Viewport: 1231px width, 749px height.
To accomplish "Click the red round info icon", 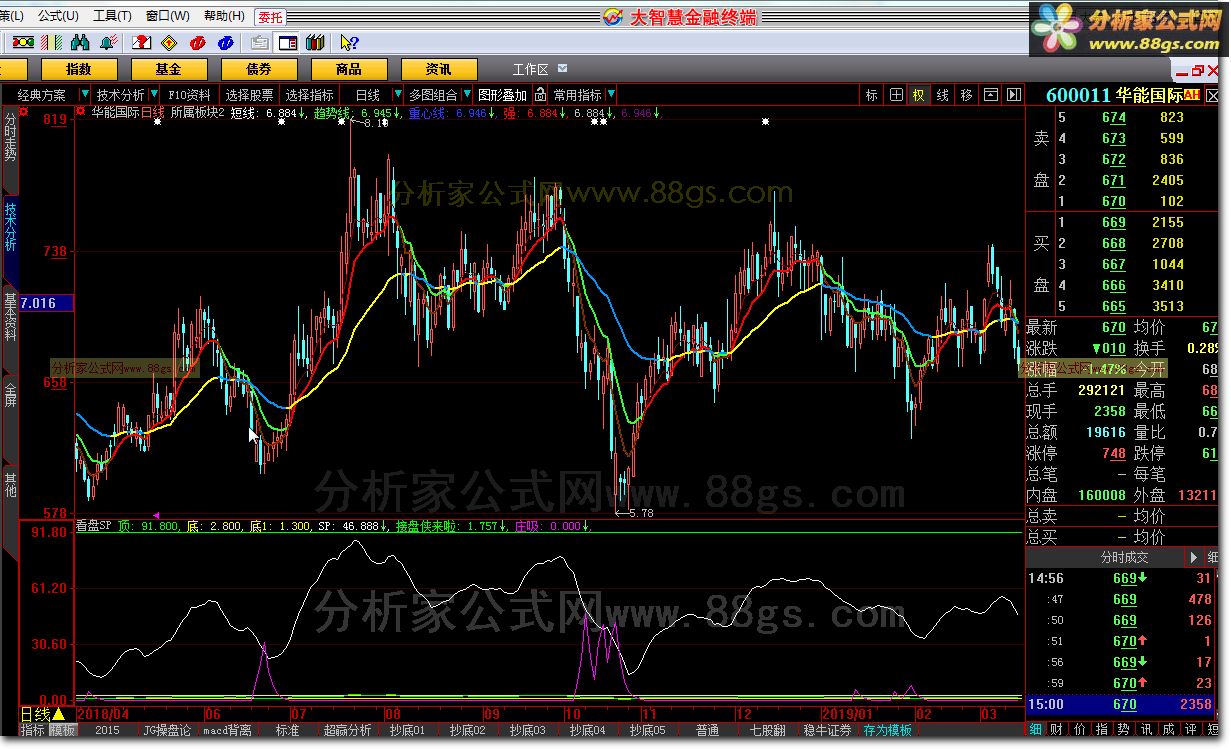I will 197,42.
